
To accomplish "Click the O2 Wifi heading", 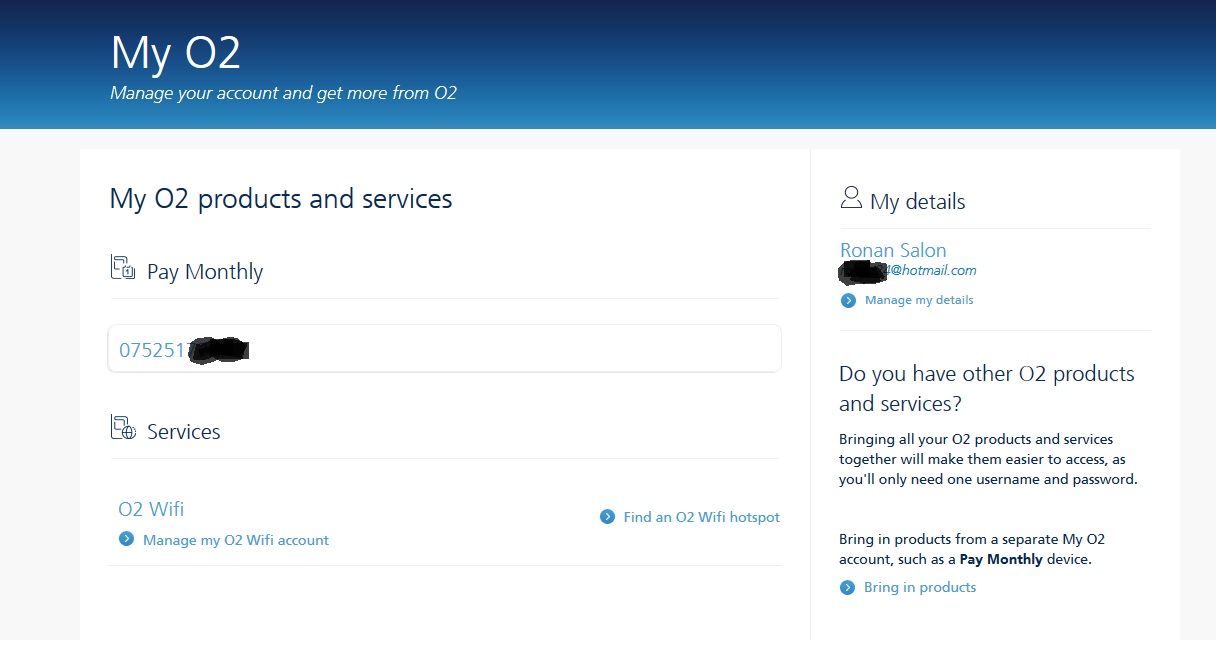I will [150, 509].
